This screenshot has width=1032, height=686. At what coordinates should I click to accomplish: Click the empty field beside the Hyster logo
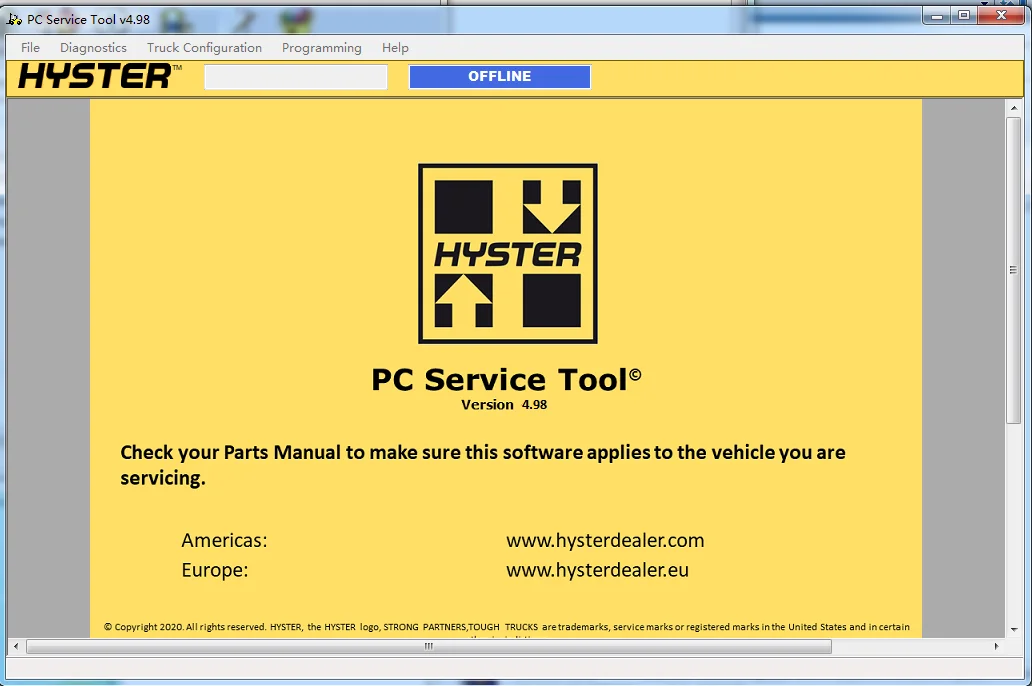(x=296, y=76)
